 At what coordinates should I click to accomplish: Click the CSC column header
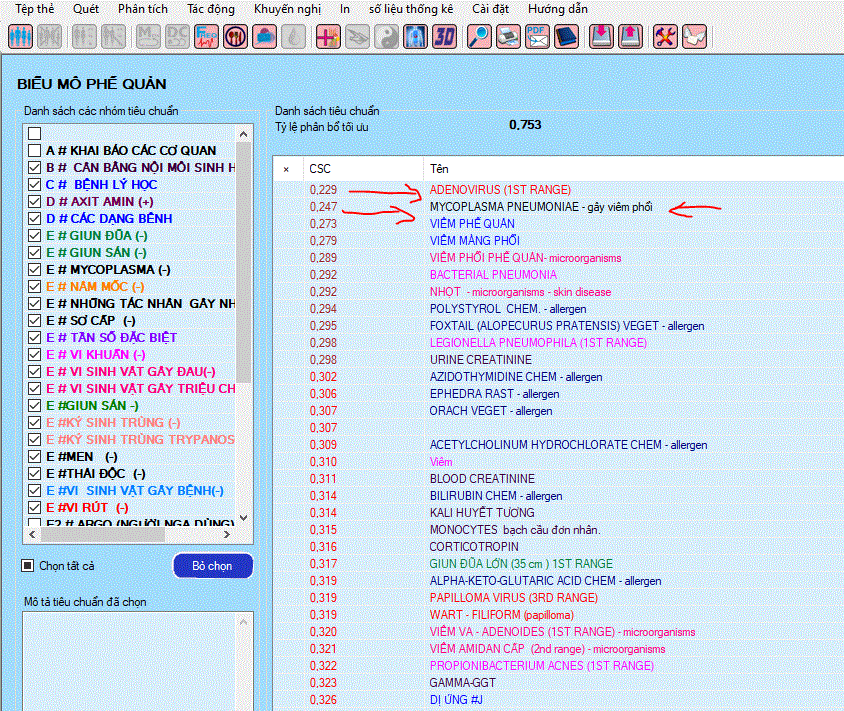(320, 168)
